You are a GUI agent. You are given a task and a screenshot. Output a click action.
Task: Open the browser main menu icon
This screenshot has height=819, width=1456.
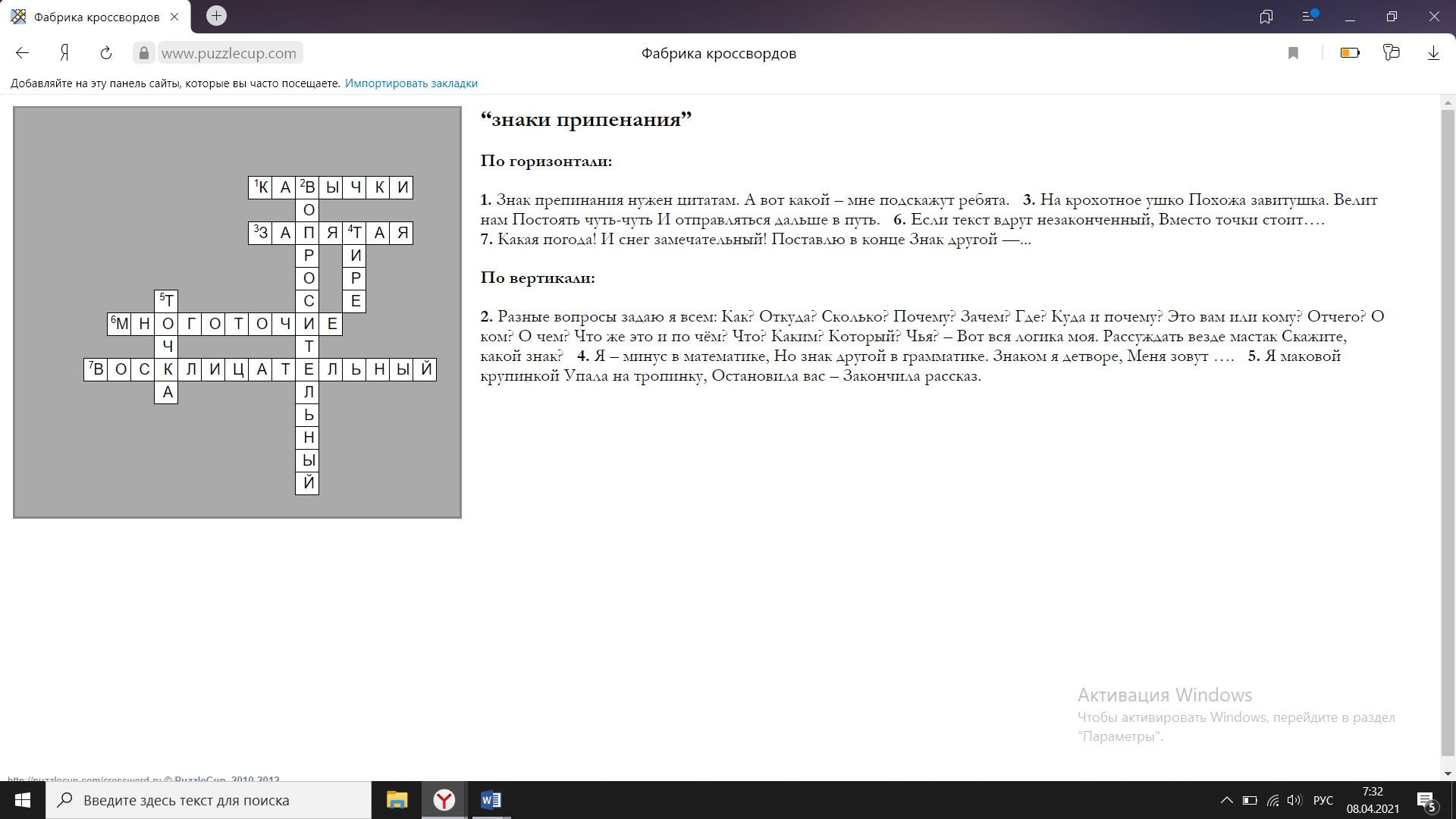[x=1308, y=16]
